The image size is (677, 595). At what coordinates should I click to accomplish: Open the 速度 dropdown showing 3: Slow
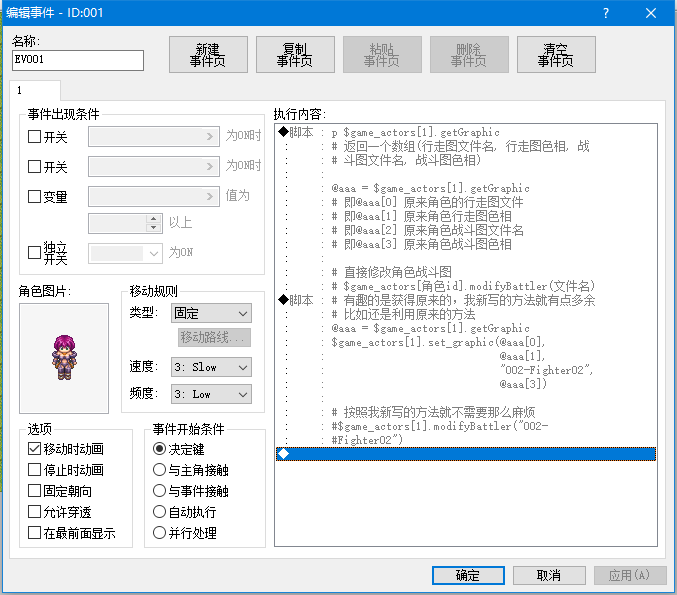pos(212,367)
